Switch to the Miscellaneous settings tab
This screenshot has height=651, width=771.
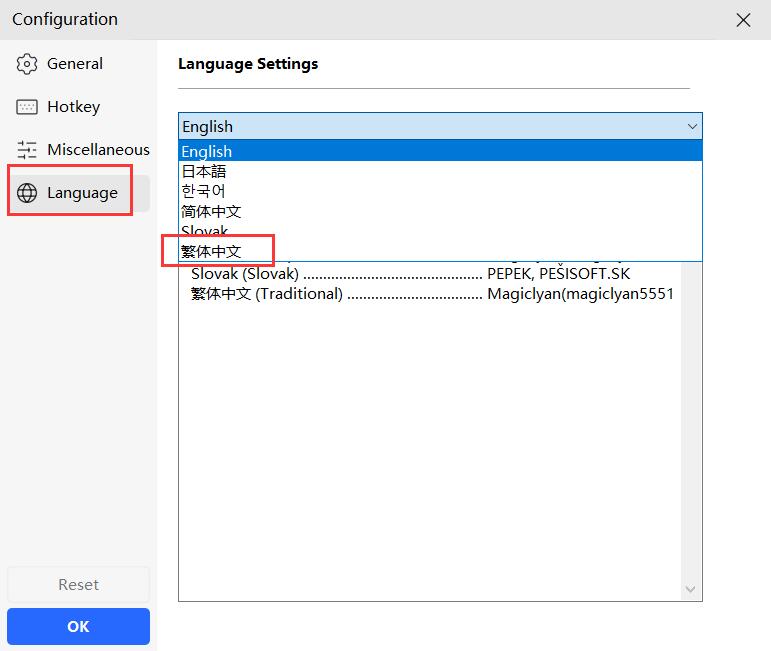[x=98, y=150]
